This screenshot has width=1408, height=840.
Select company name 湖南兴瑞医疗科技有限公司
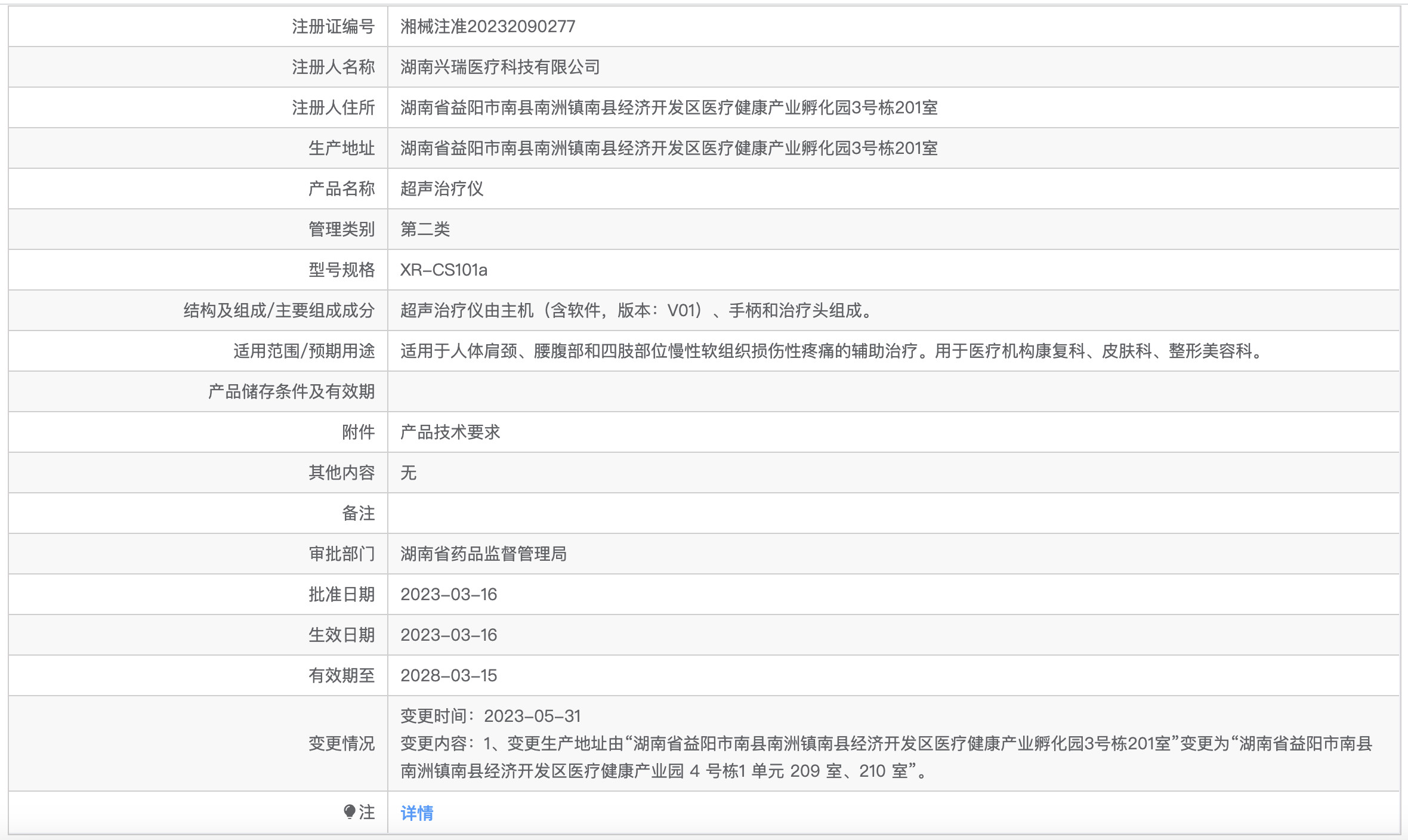click(500, 67)
